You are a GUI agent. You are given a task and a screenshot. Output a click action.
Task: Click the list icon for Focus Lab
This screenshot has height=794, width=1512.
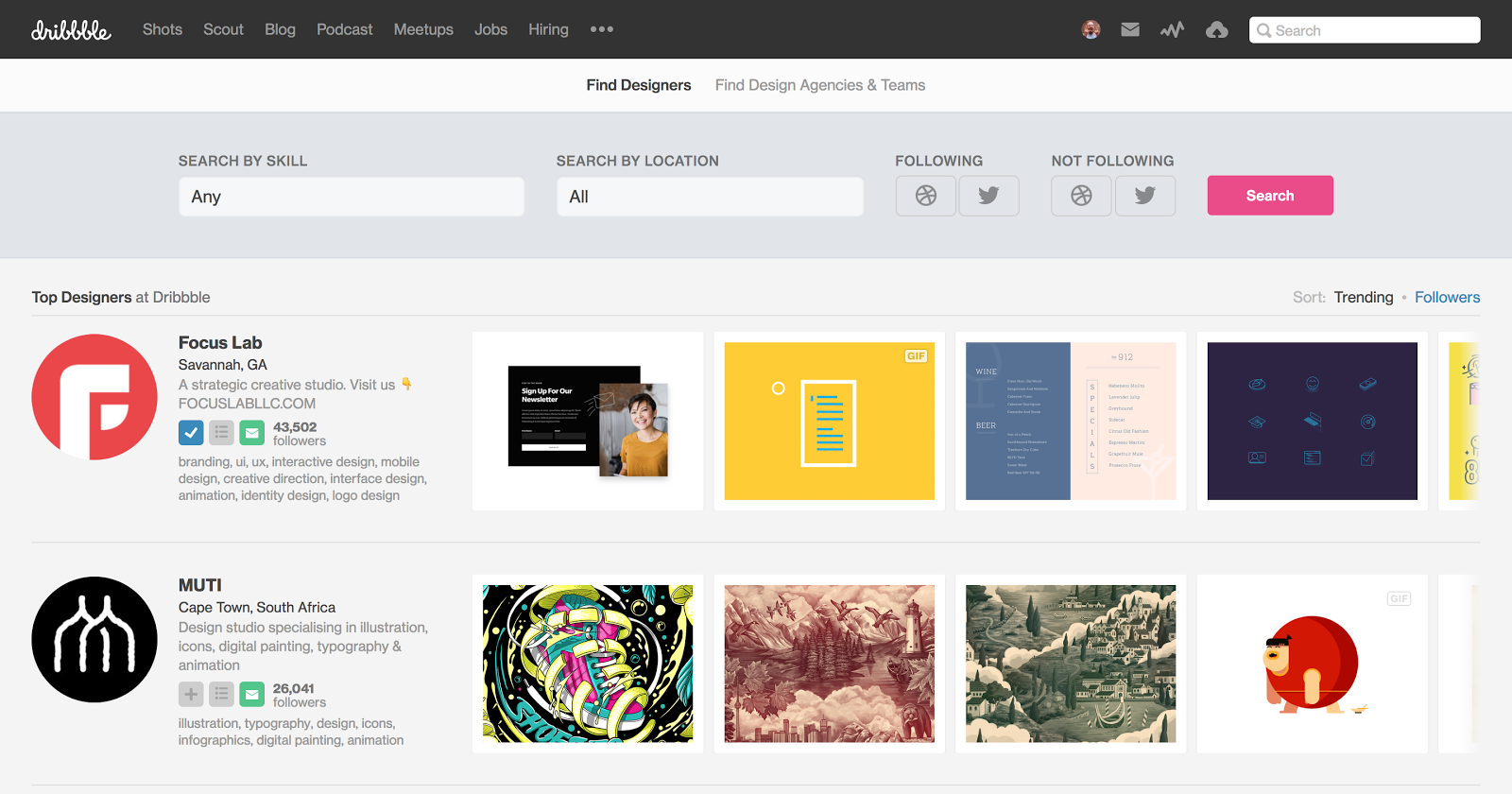coord(221,433)
